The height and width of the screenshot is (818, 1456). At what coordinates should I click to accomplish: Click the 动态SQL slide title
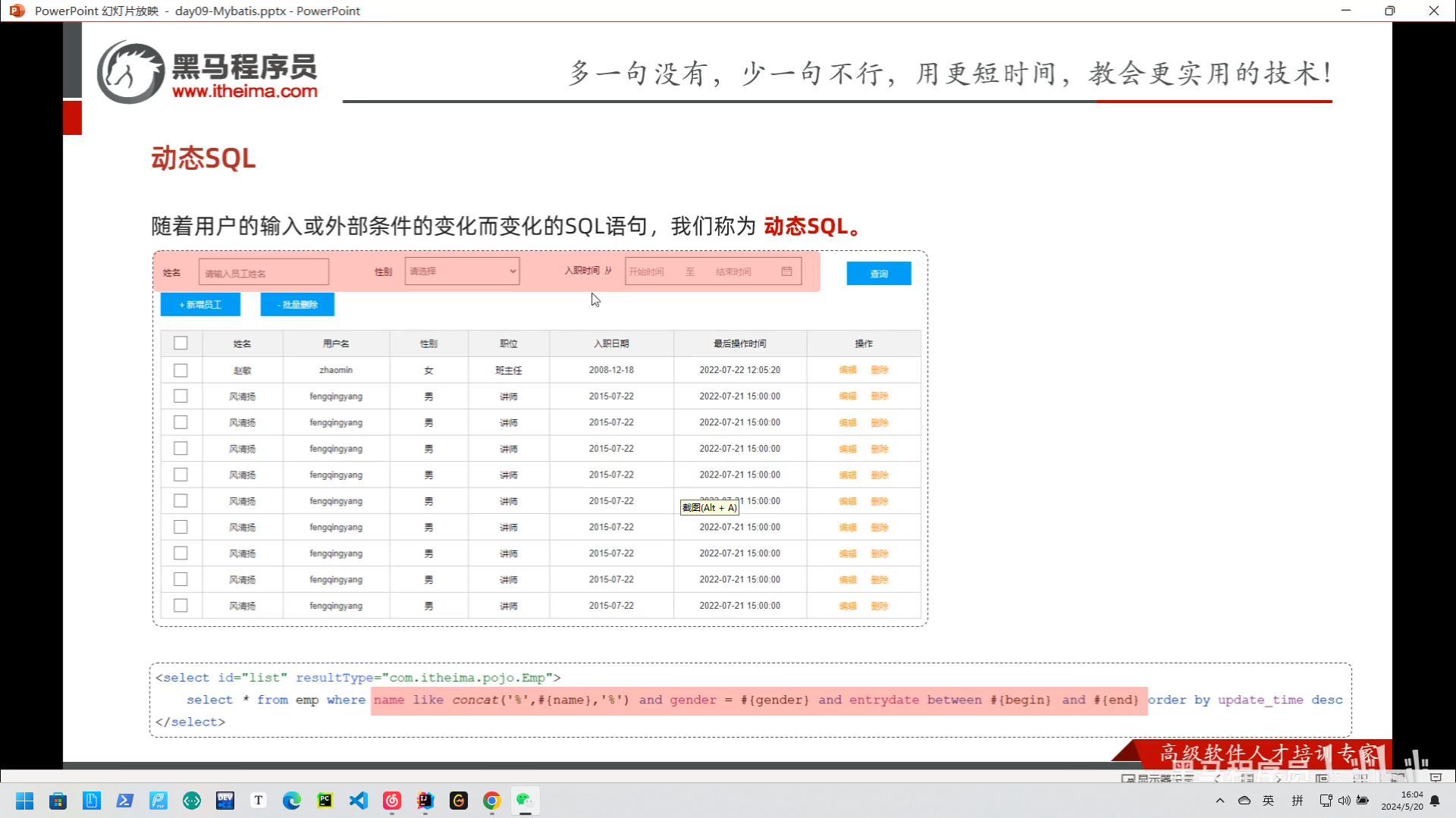(203, 158)
